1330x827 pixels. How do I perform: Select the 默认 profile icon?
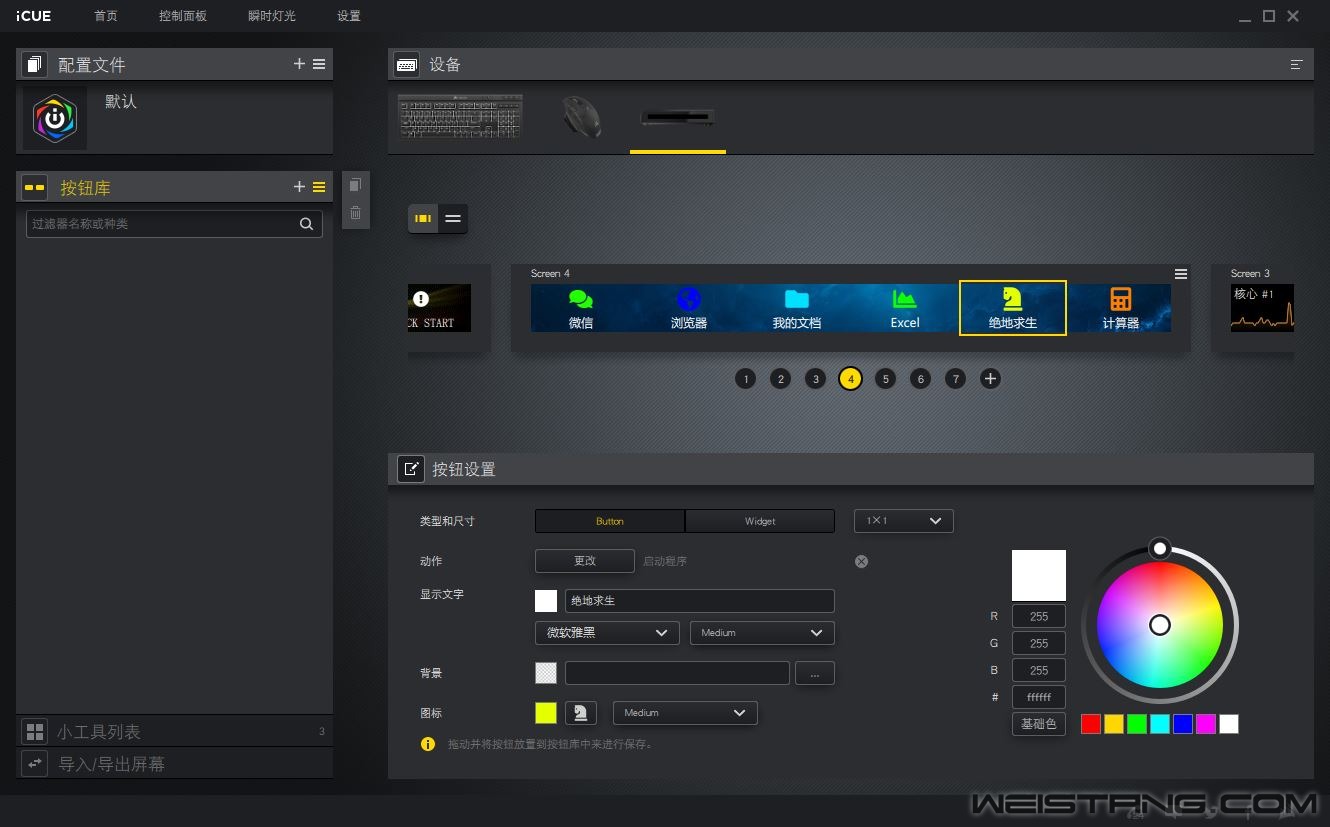coord(55,118)
